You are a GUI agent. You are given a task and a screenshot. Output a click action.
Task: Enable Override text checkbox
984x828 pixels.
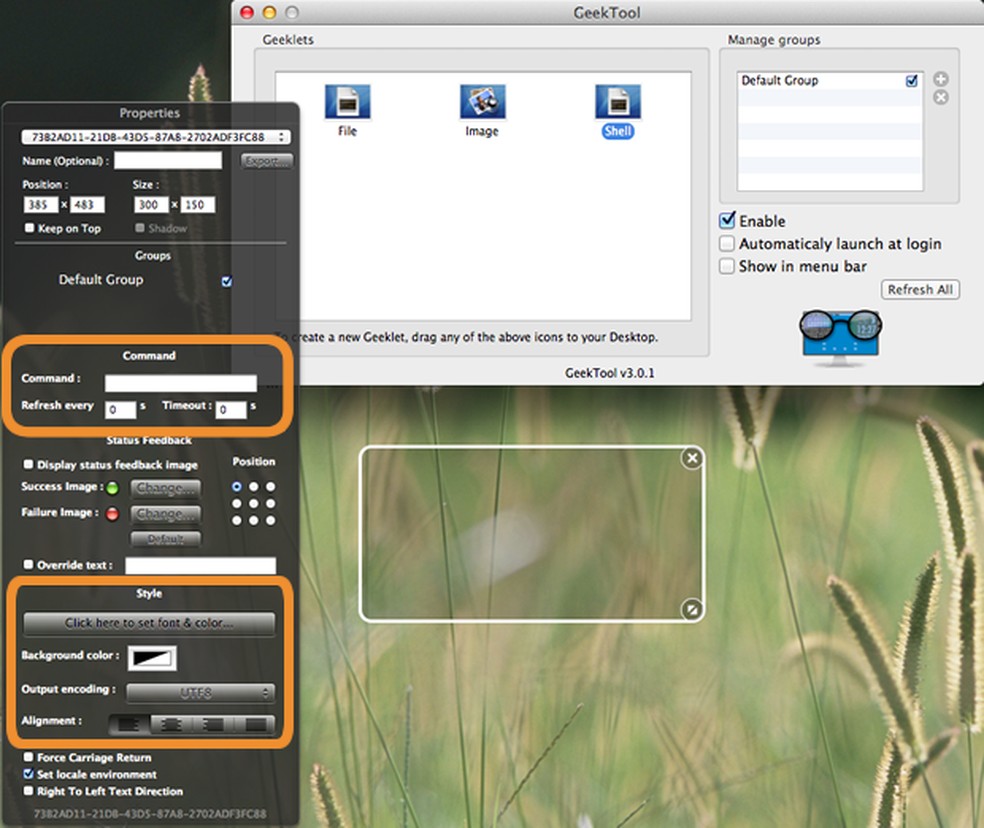click(28, 564)
